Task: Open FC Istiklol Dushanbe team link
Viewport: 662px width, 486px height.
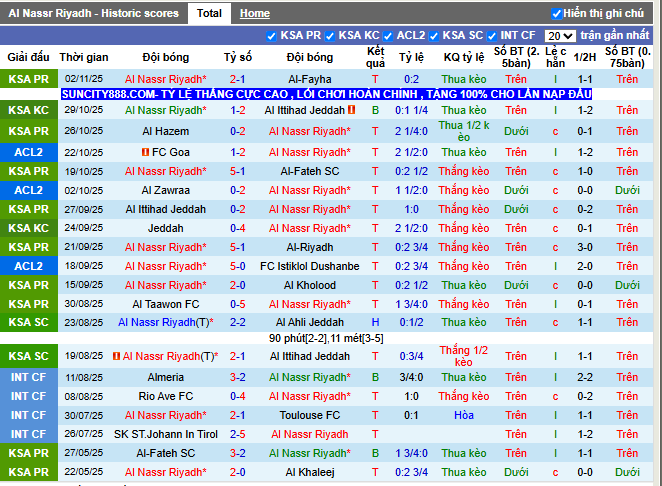Action: pyautogui.click(x=309, y=266)
